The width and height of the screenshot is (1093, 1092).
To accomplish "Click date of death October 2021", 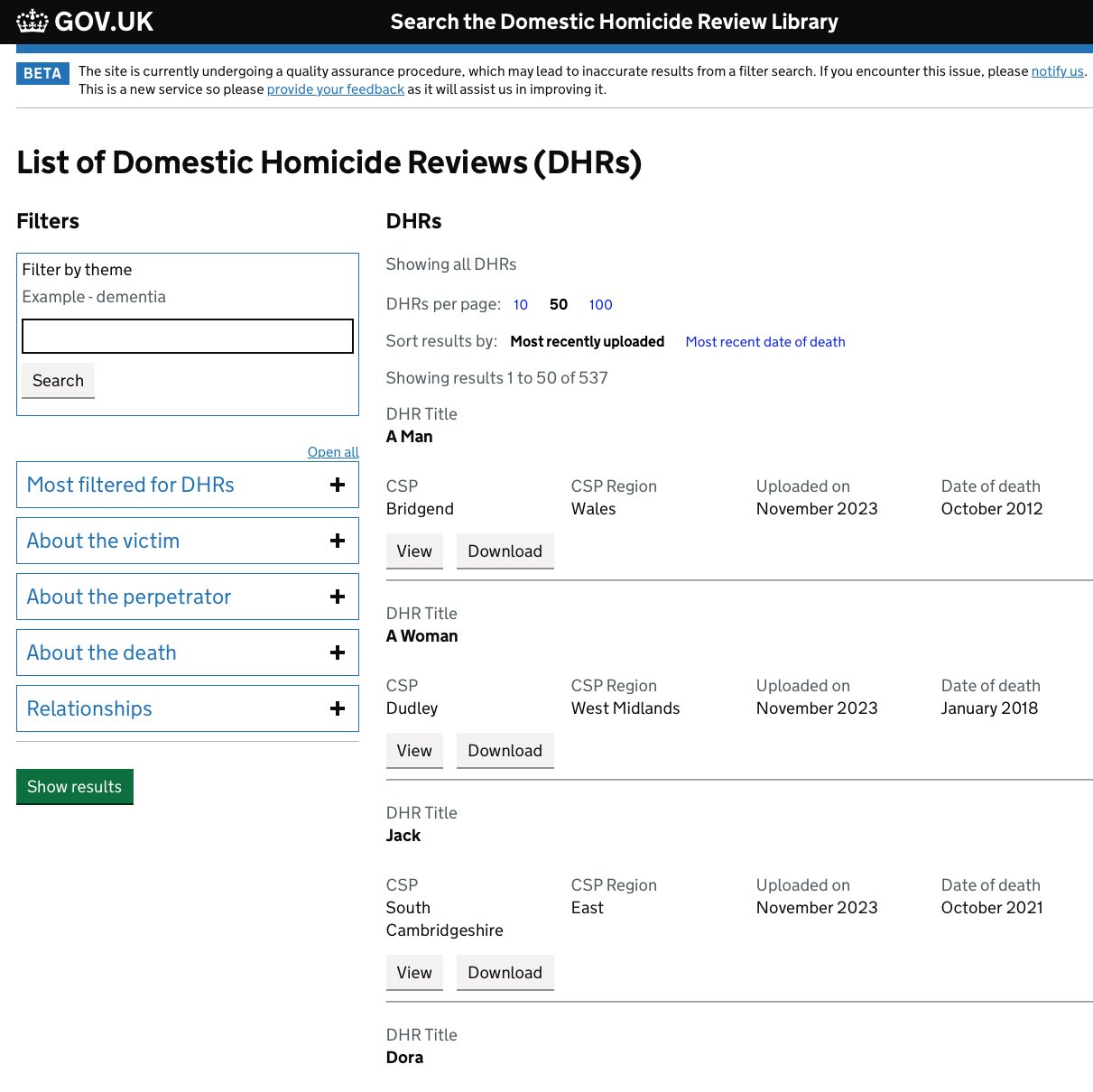I will tap(992, 908).
